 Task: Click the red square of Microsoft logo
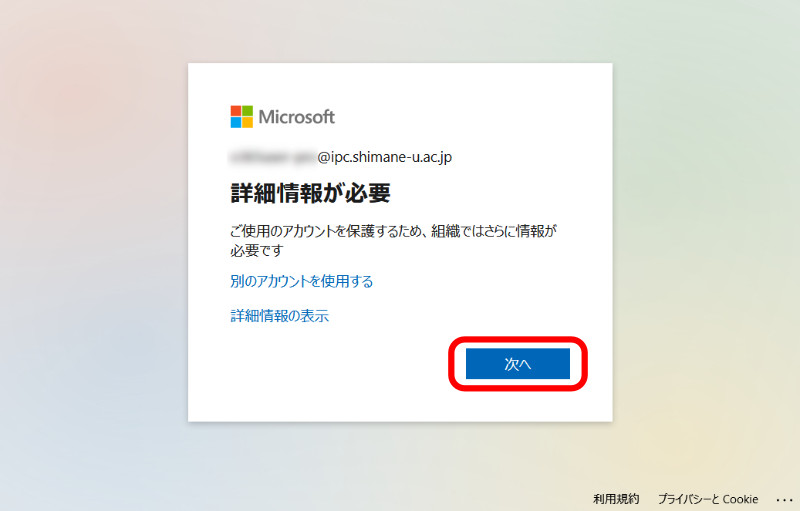coord(236,111)
